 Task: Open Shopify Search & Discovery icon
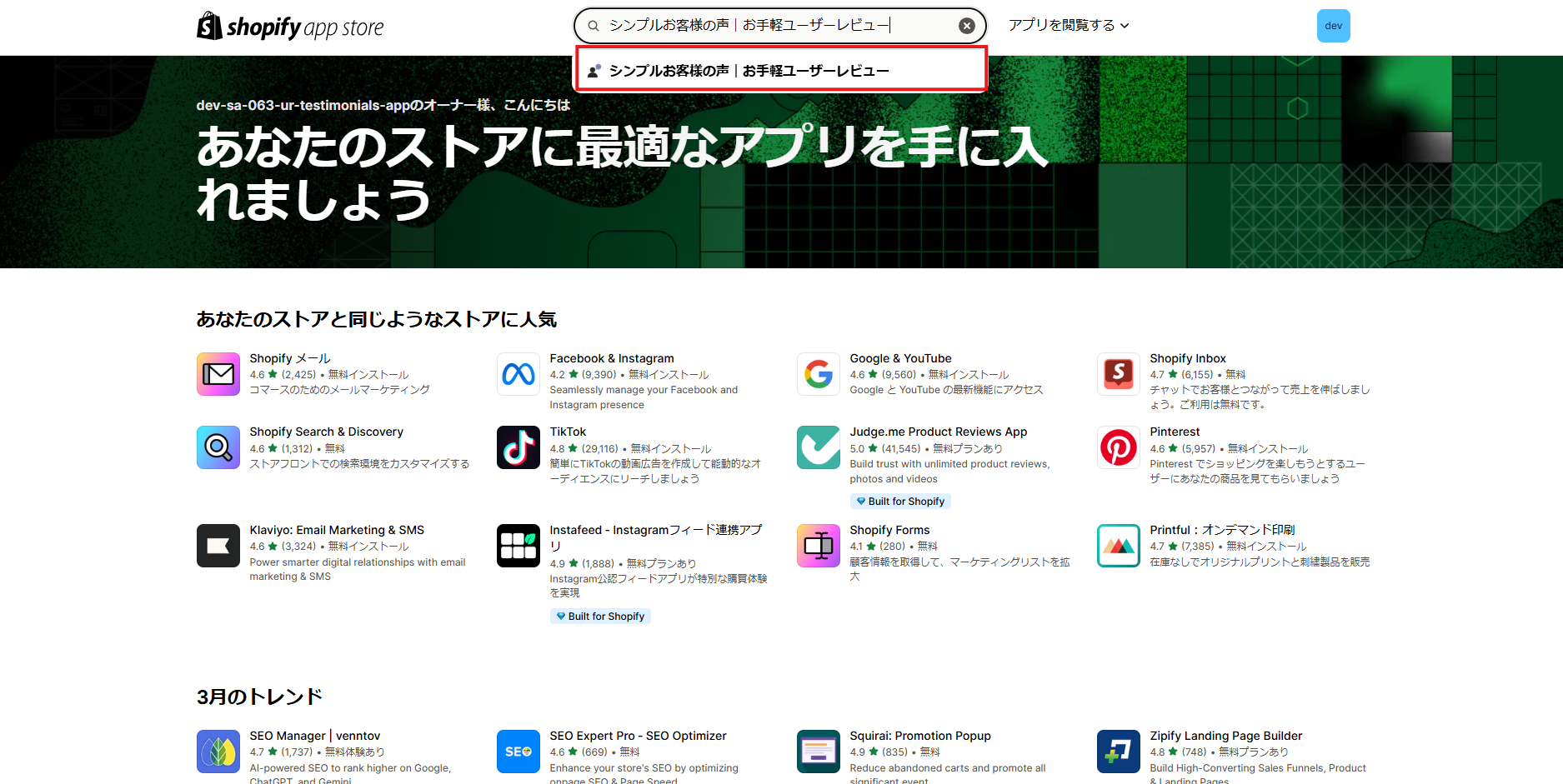(218, 447)
